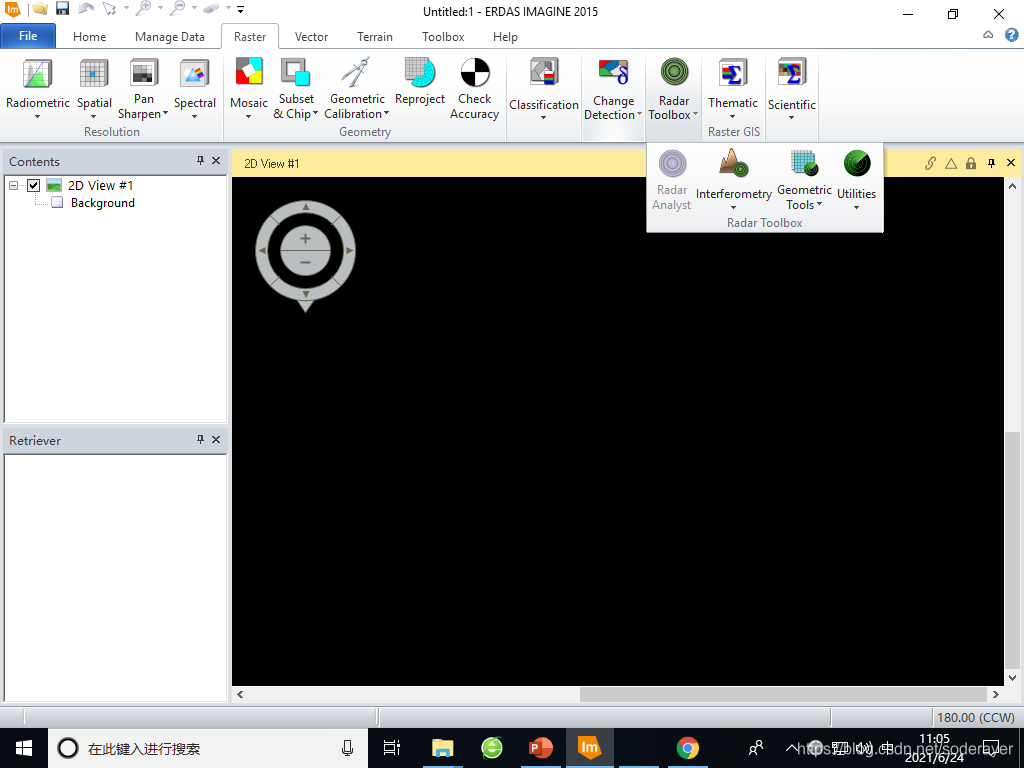Toggle the pin on Retriever panel
This screenshot has width=1024, height=768.
200,440
